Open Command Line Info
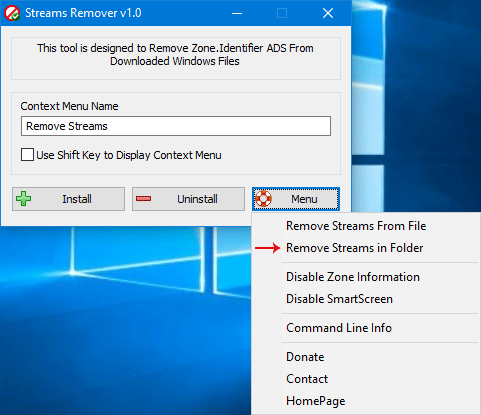 [x=339, y=328]
